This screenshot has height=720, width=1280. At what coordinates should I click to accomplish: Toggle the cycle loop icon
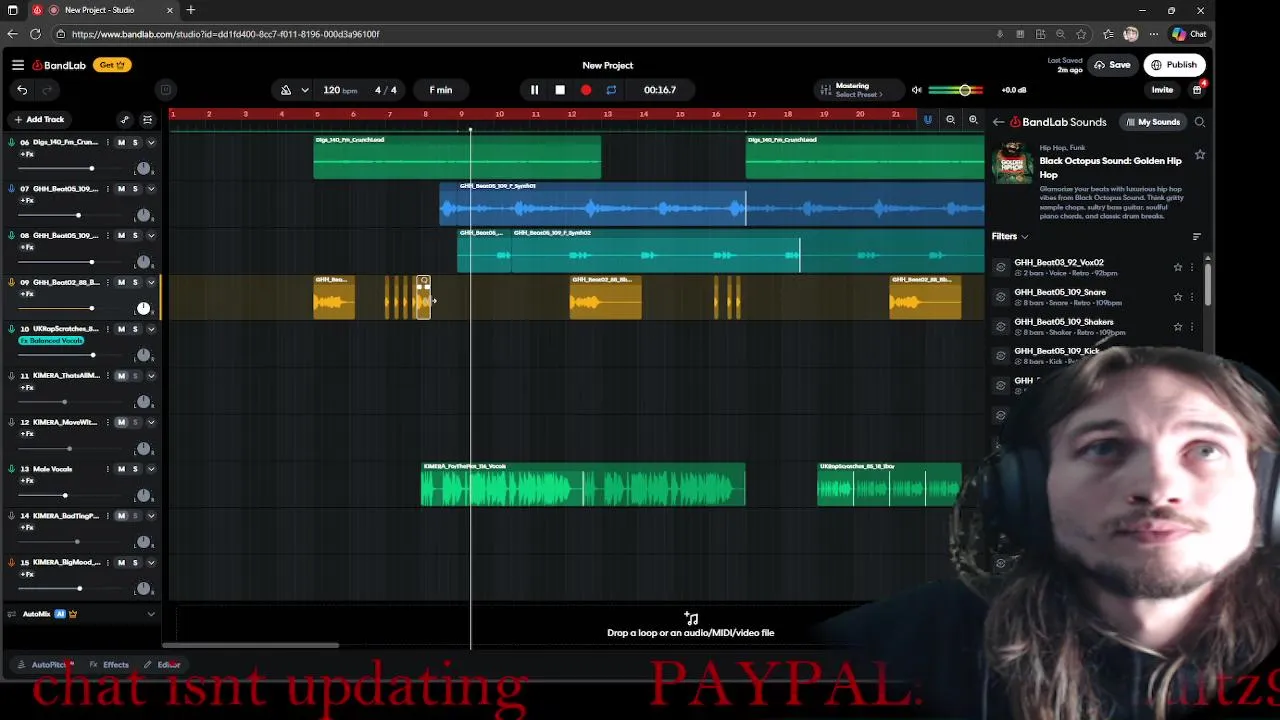tap(611, 90)
